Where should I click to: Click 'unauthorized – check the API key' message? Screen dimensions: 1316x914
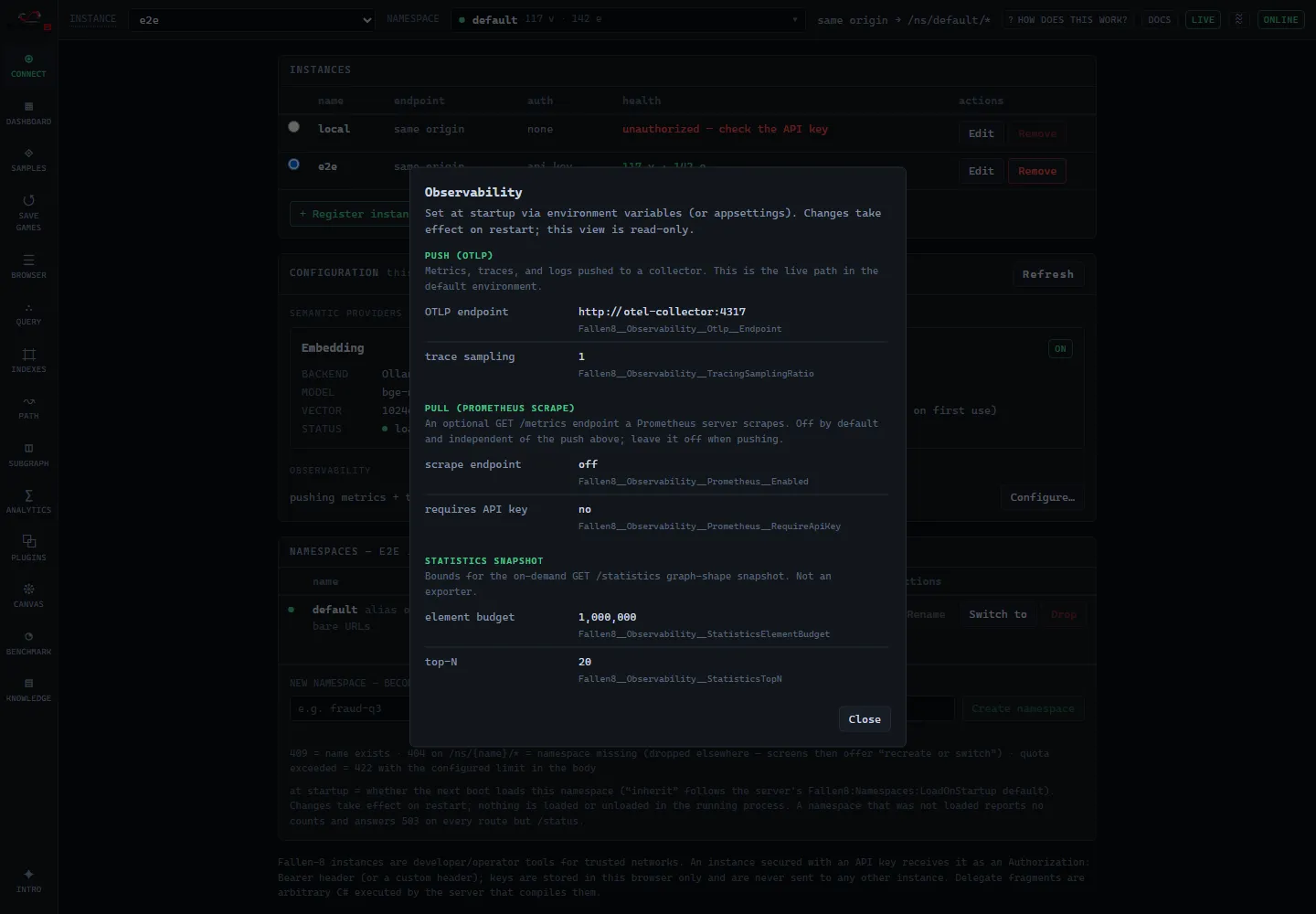tap(725, 129)
